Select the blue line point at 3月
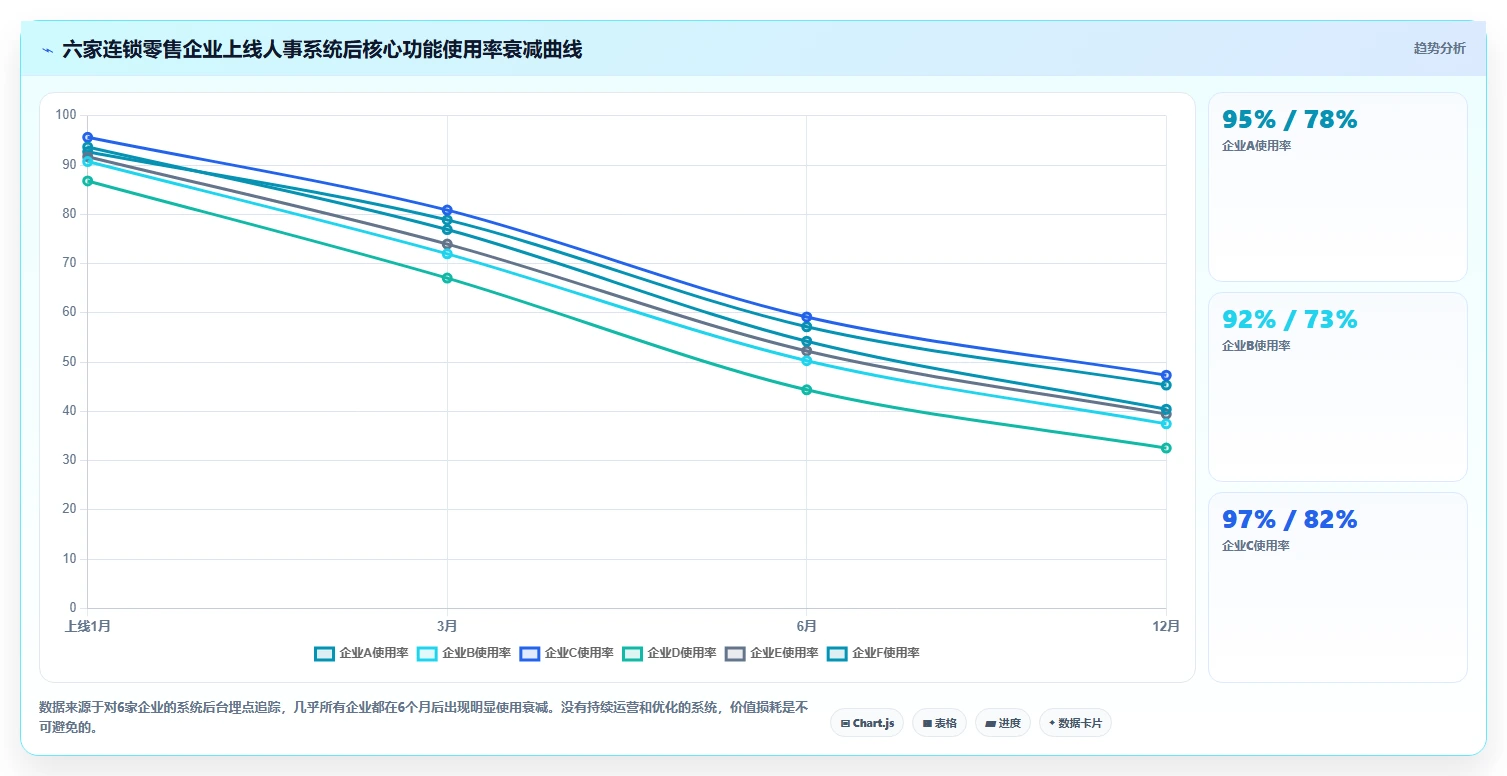Screen dimensions: 1507x776 point(447,210)
